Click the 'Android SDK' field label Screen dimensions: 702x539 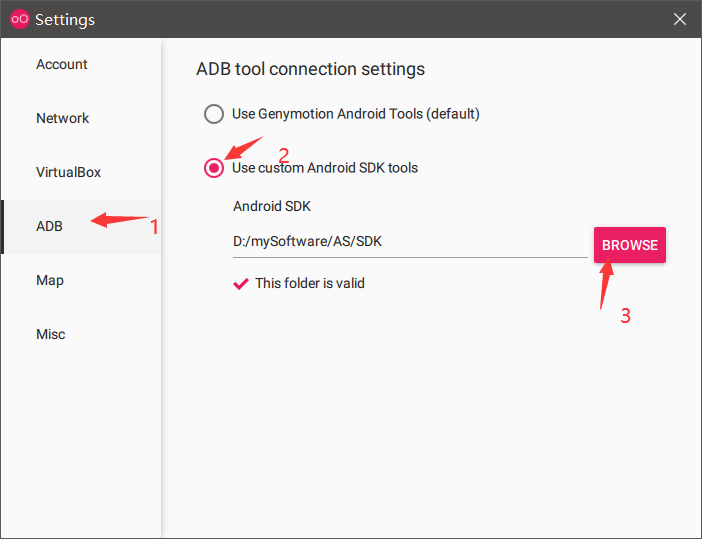(x=272, y=206)
